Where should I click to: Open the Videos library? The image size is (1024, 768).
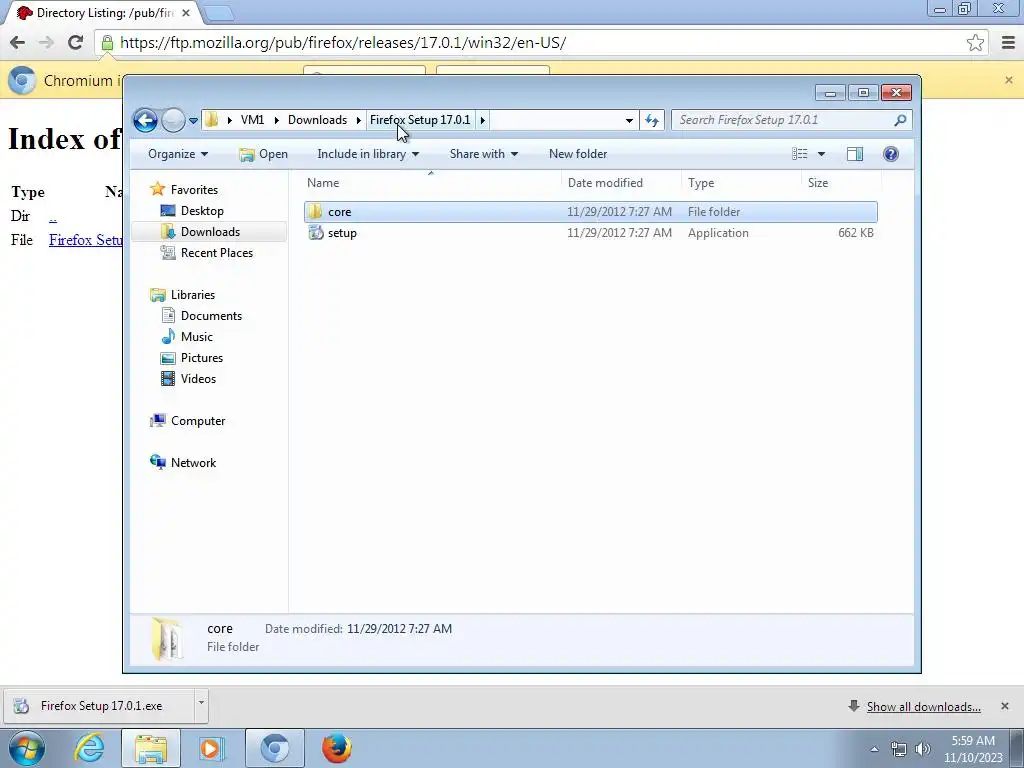(x=198, y=379)
